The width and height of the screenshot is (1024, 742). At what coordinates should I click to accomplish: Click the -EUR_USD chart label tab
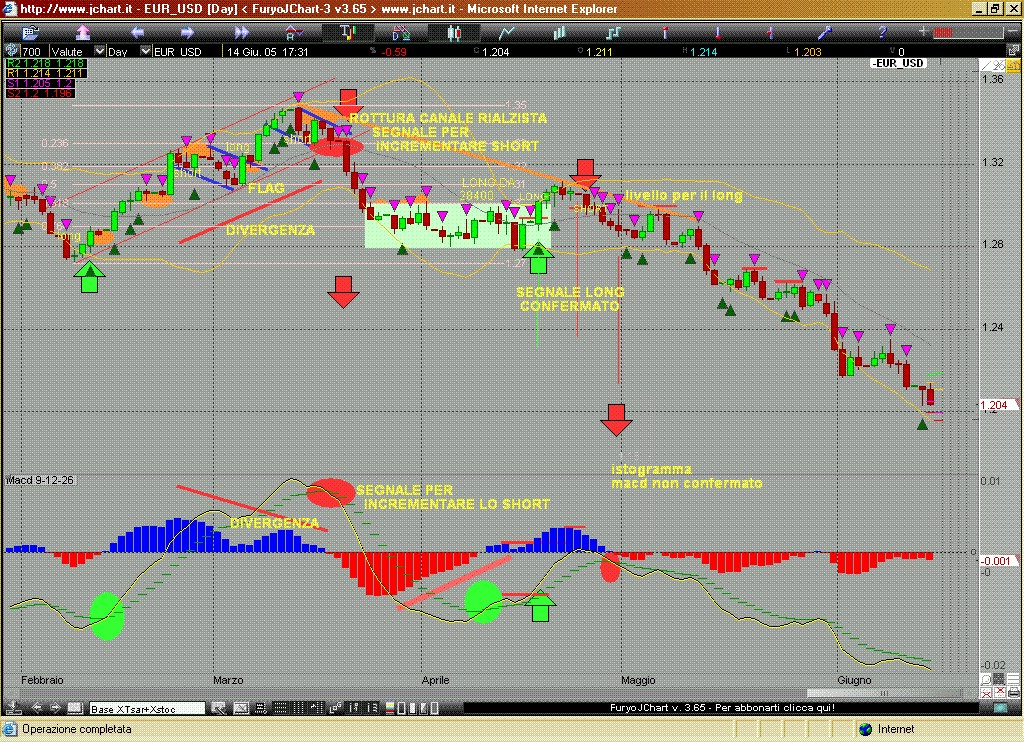pyautogui.click(x=897, y=63)
